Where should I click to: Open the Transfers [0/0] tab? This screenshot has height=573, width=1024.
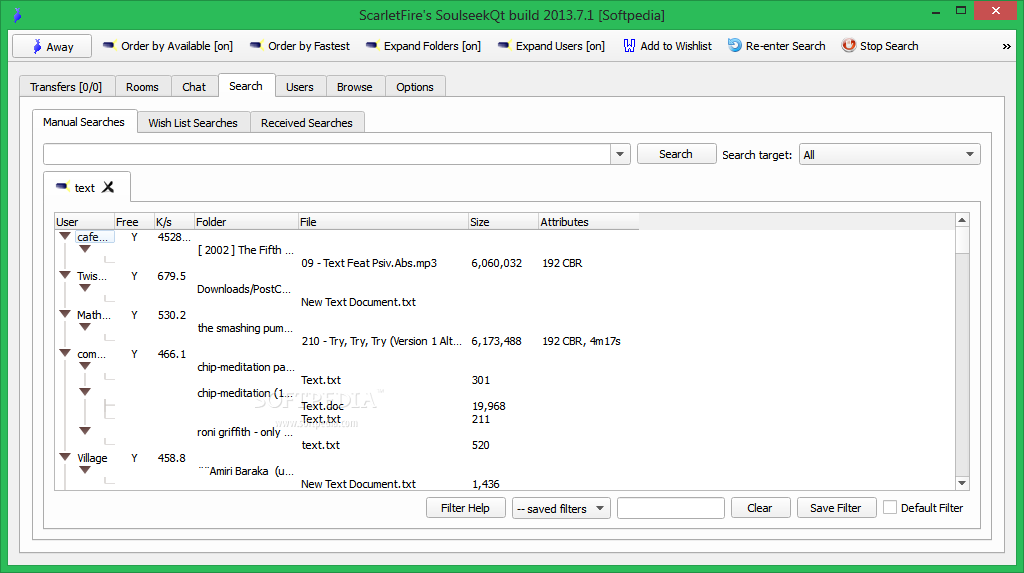pos(66,87)
